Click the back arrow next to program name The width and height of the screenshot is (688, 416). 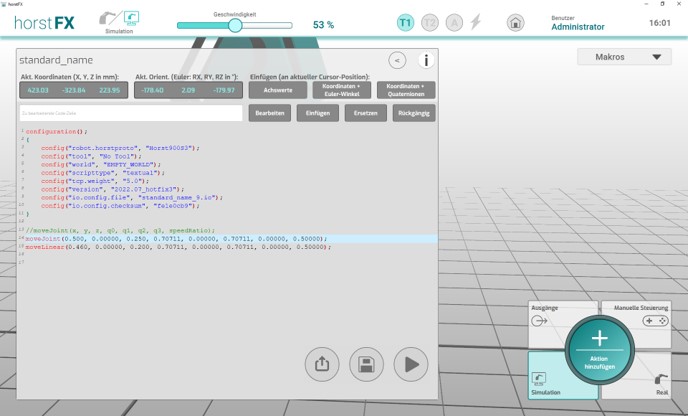397,61
